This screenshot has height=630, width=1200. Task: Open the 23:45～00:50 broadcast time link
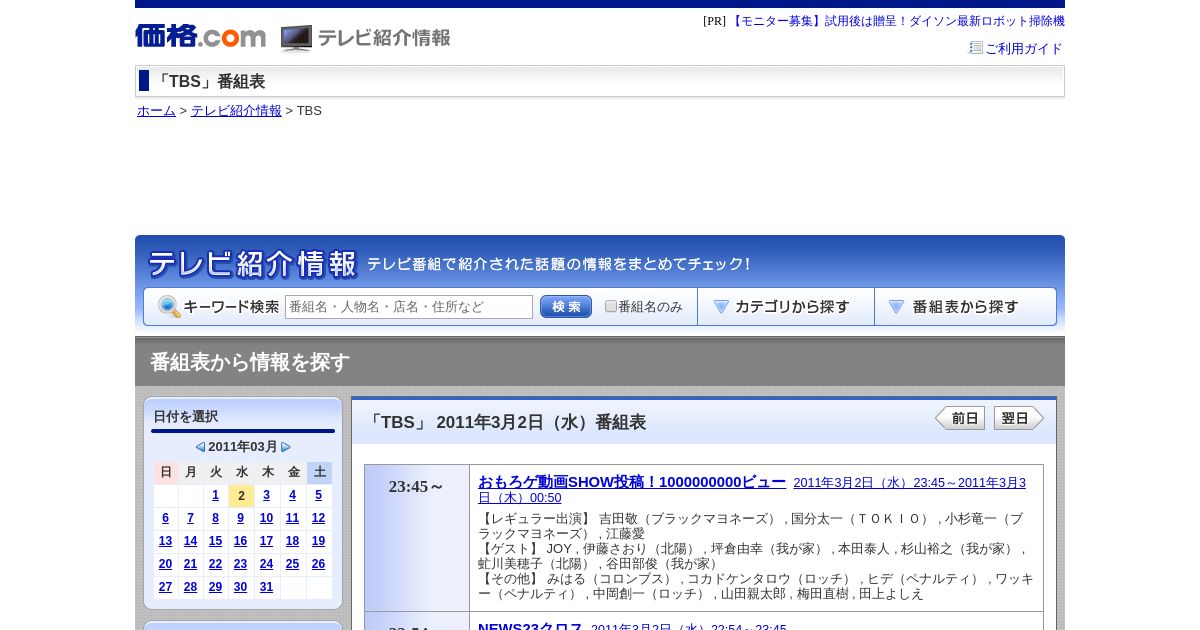coord(752,490)
